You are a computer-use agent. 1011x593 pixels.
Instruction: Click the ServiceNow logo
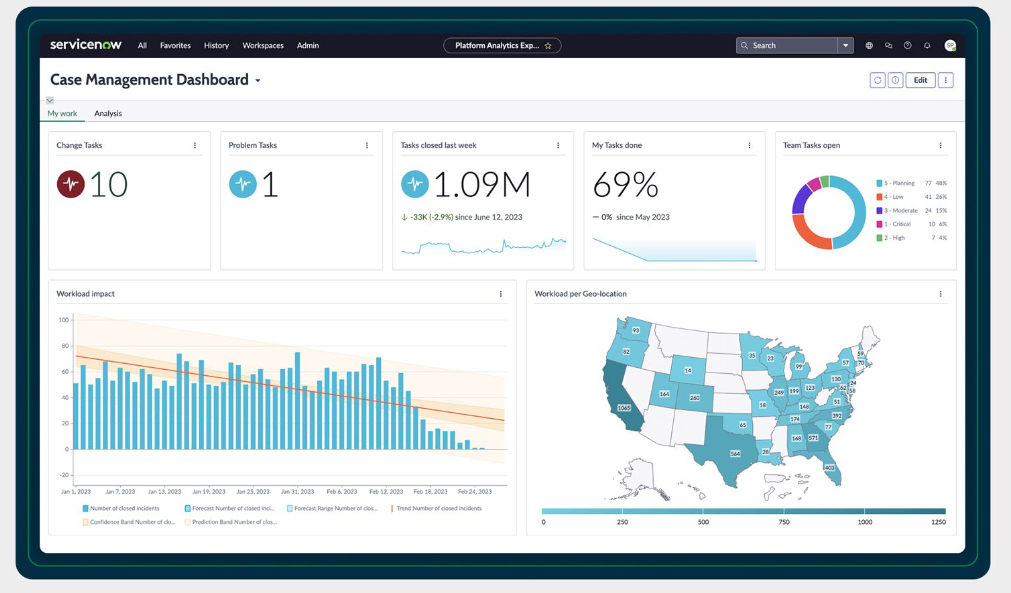(85, 45)
